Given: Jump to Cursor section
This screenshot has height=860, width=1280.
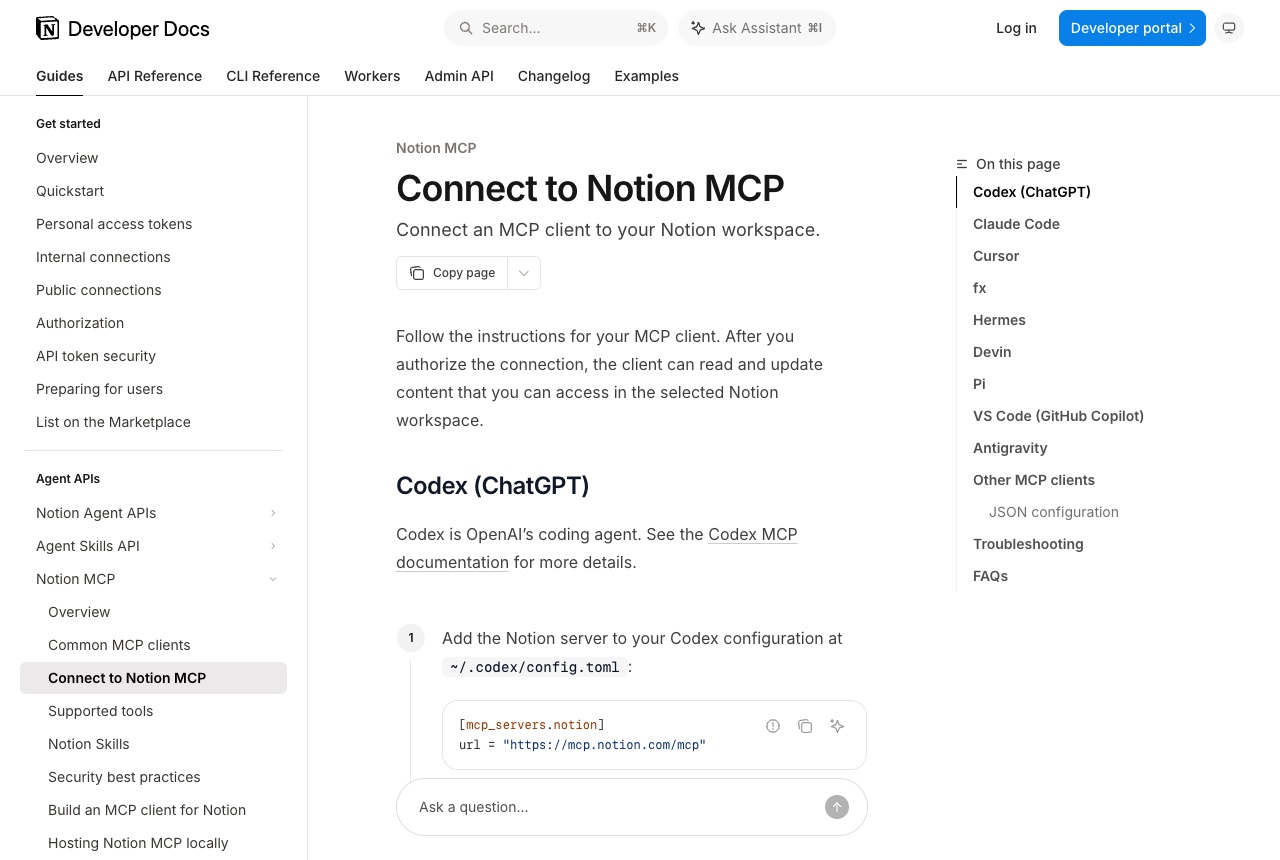Looking at the screenshot, I should 996,256.
